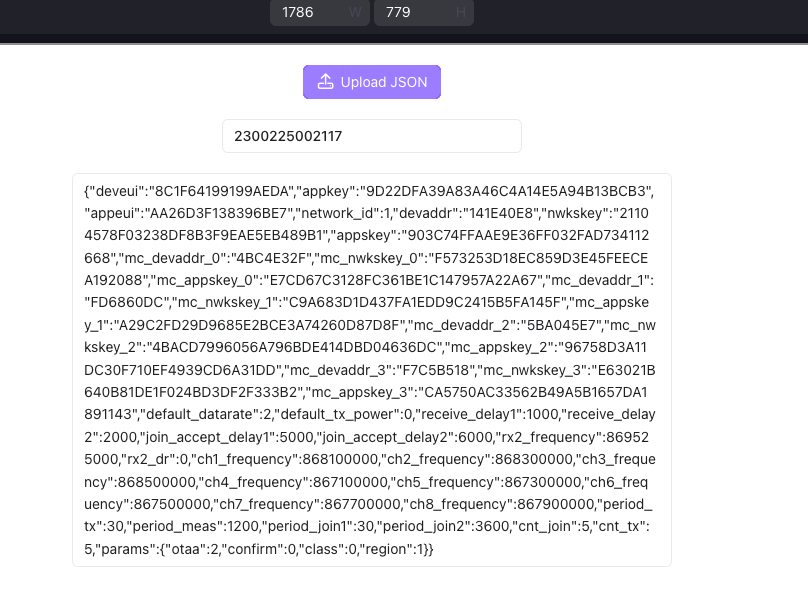Place cursor on the "deveui" key

pyautogui.click(x=116, y=191)
